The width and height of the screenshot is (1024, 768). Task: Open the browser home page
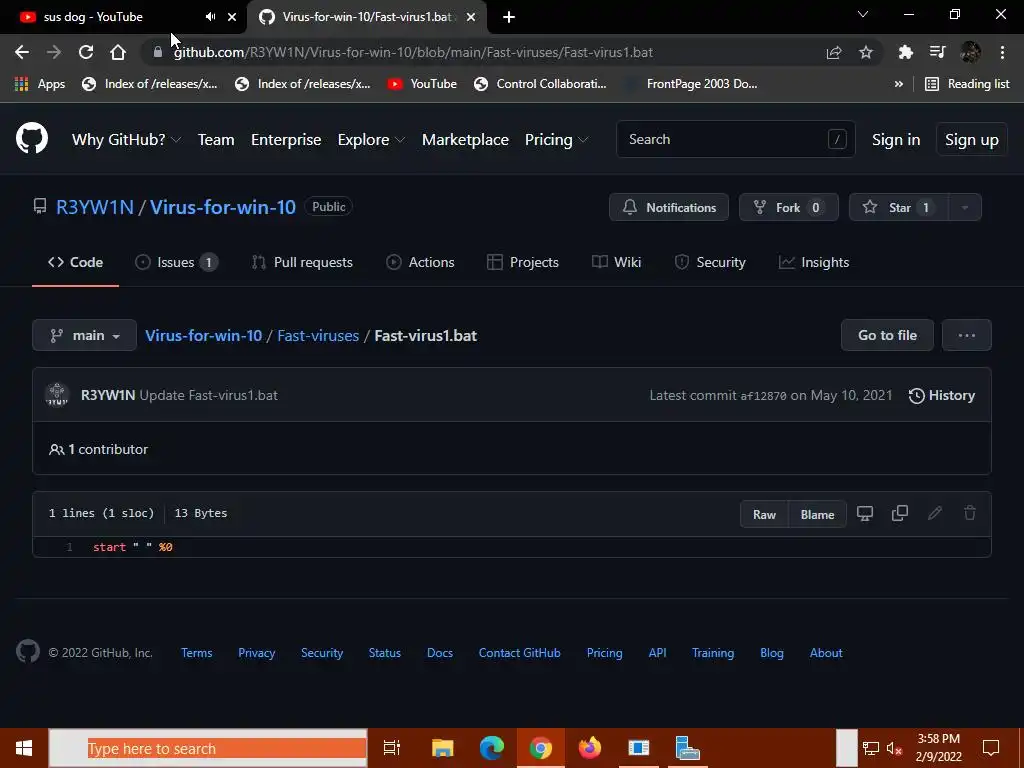[118, 52]
